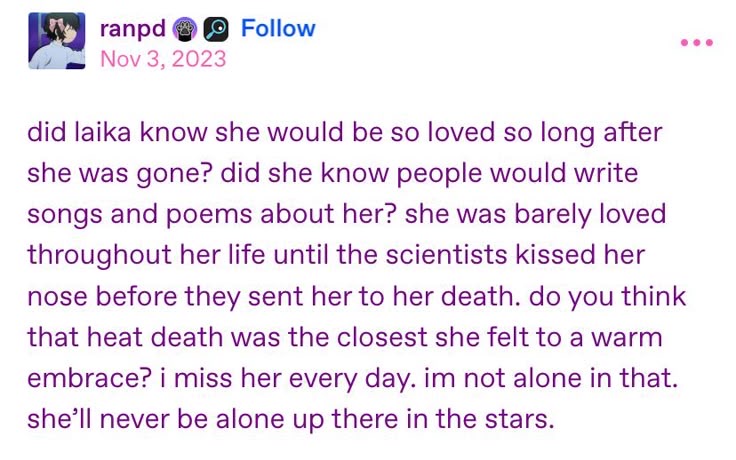Click the purple paw print badge
The image size is (736, 460).
184,29
